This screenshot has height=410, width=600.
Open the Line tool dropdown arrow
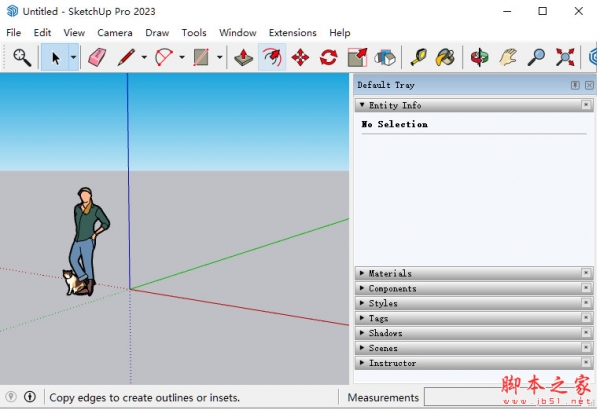pyautogui.click(x=144, y=57)
